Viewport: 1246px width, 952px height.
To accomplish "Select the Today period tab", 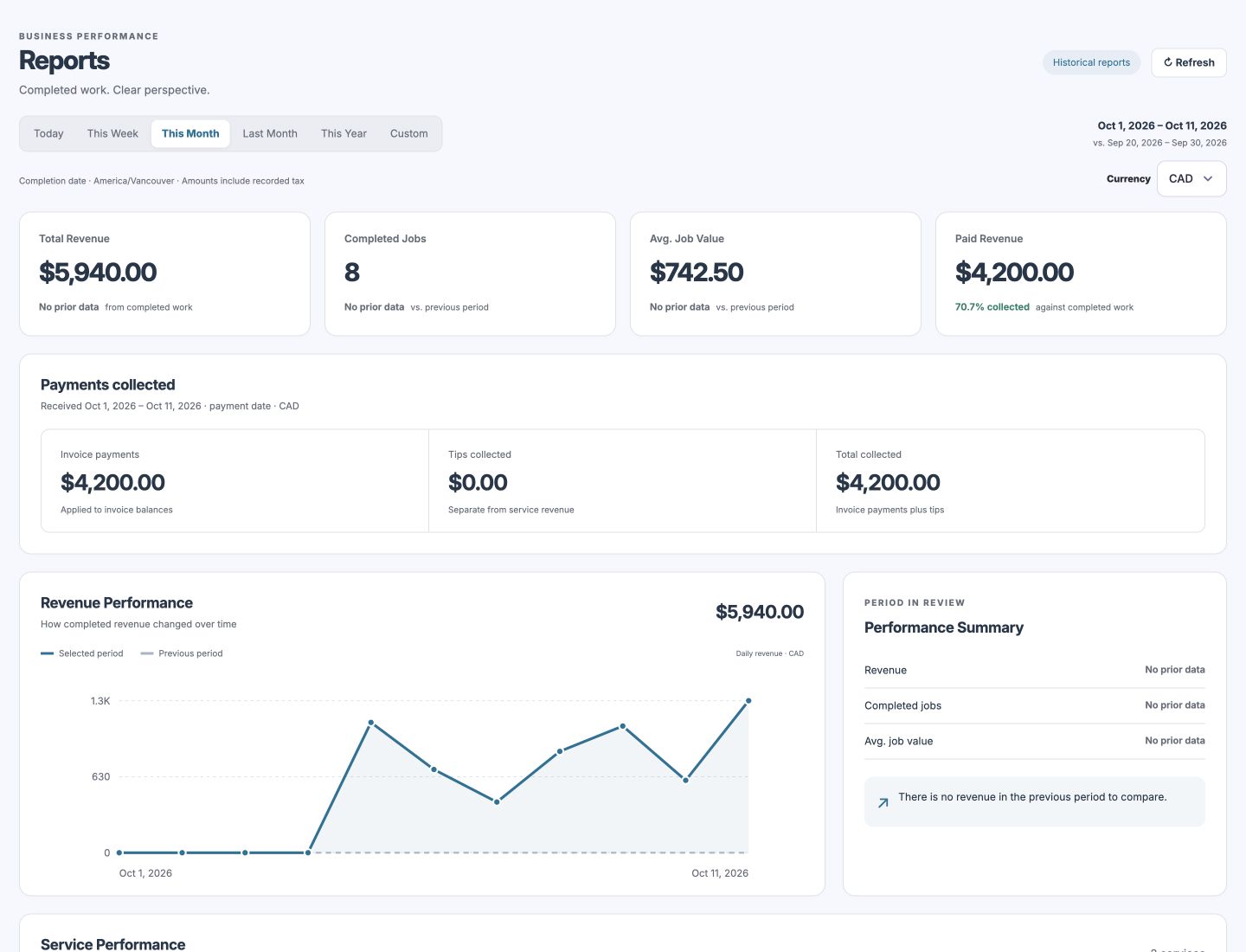I will pos(48,133).
